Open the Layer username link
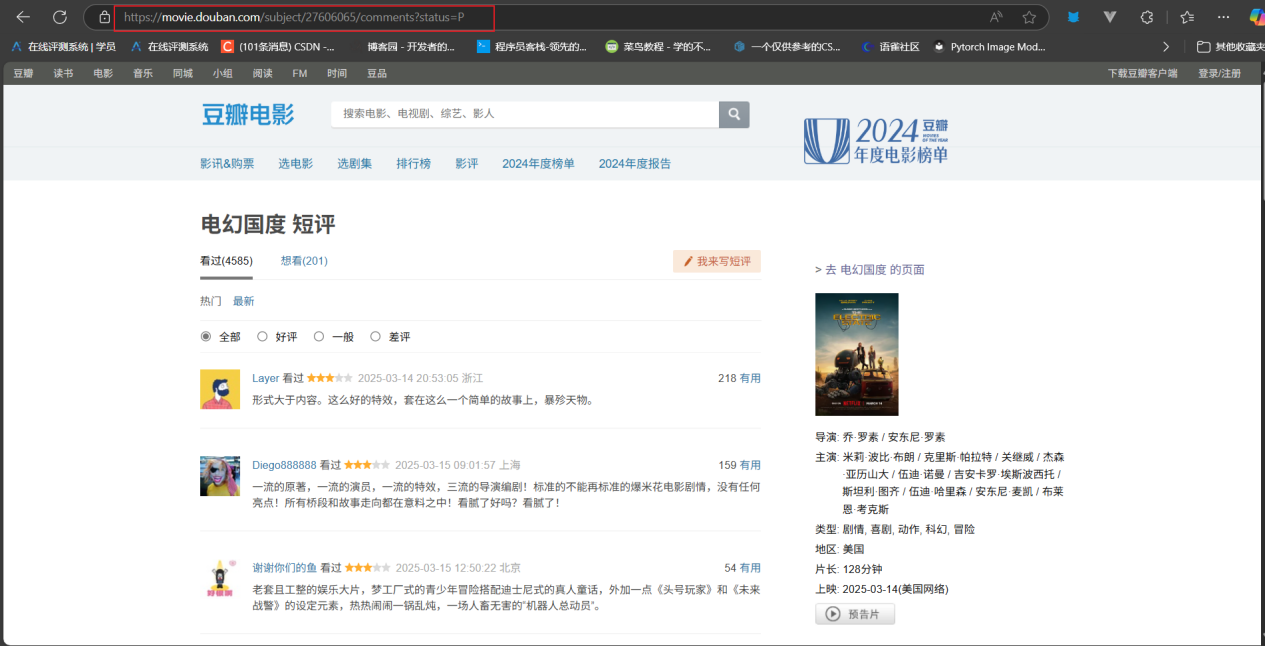Image resolution: width=1265 pixels, height=646 pixels. point(266,378)
